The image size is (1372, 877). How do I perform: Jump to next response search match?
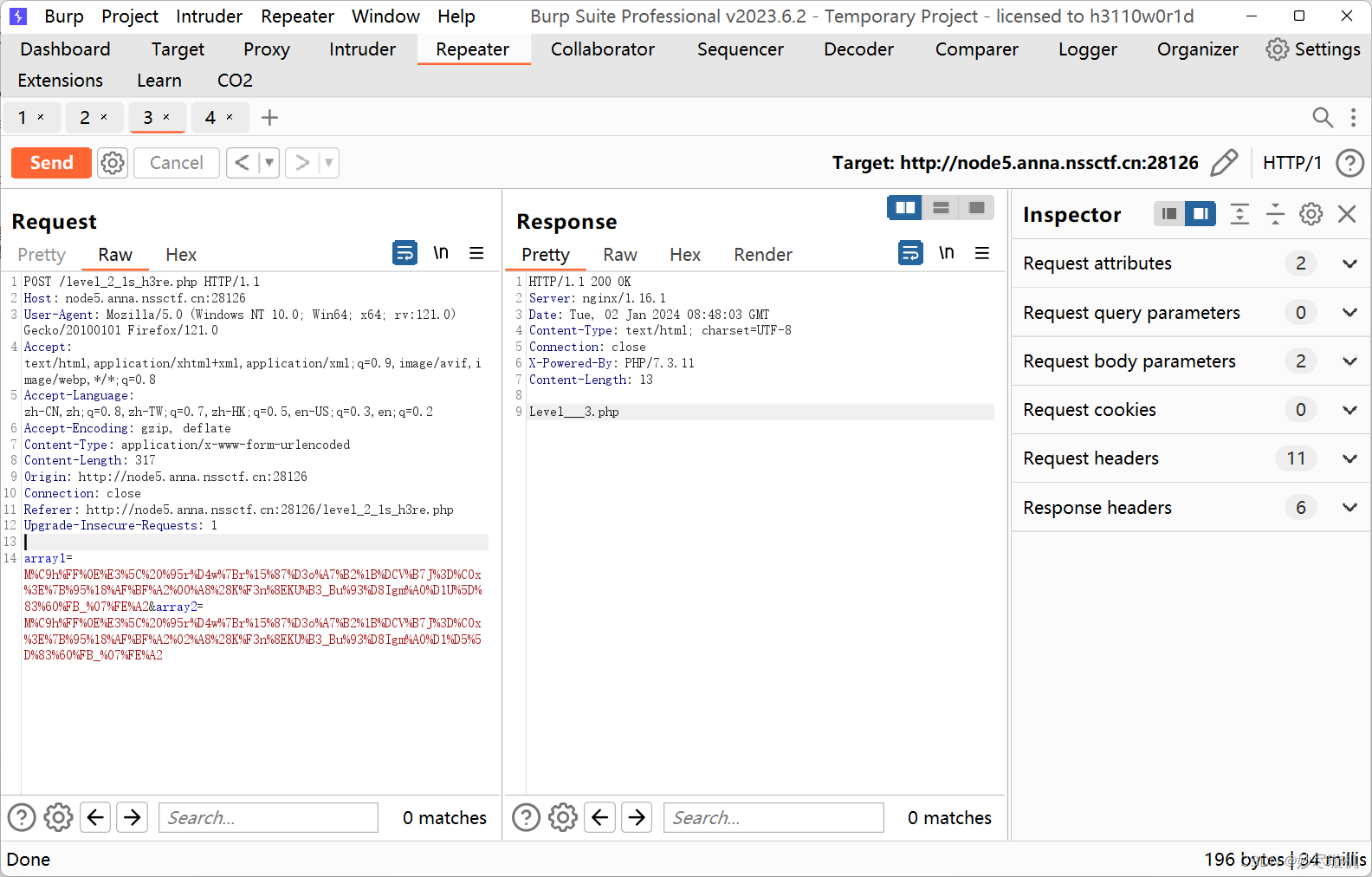(x=637, y=817)
